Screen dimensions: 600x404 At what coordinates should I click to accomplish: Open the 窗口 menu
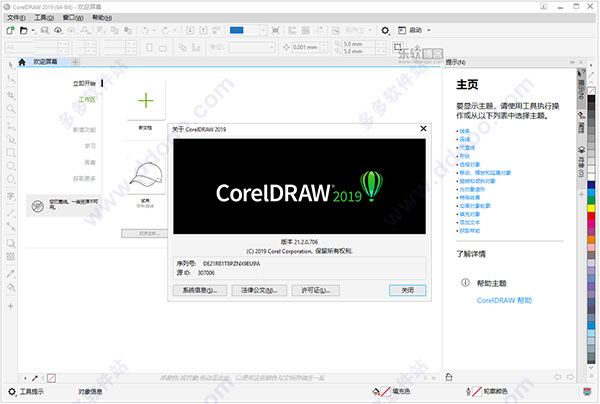click(73, 18)
